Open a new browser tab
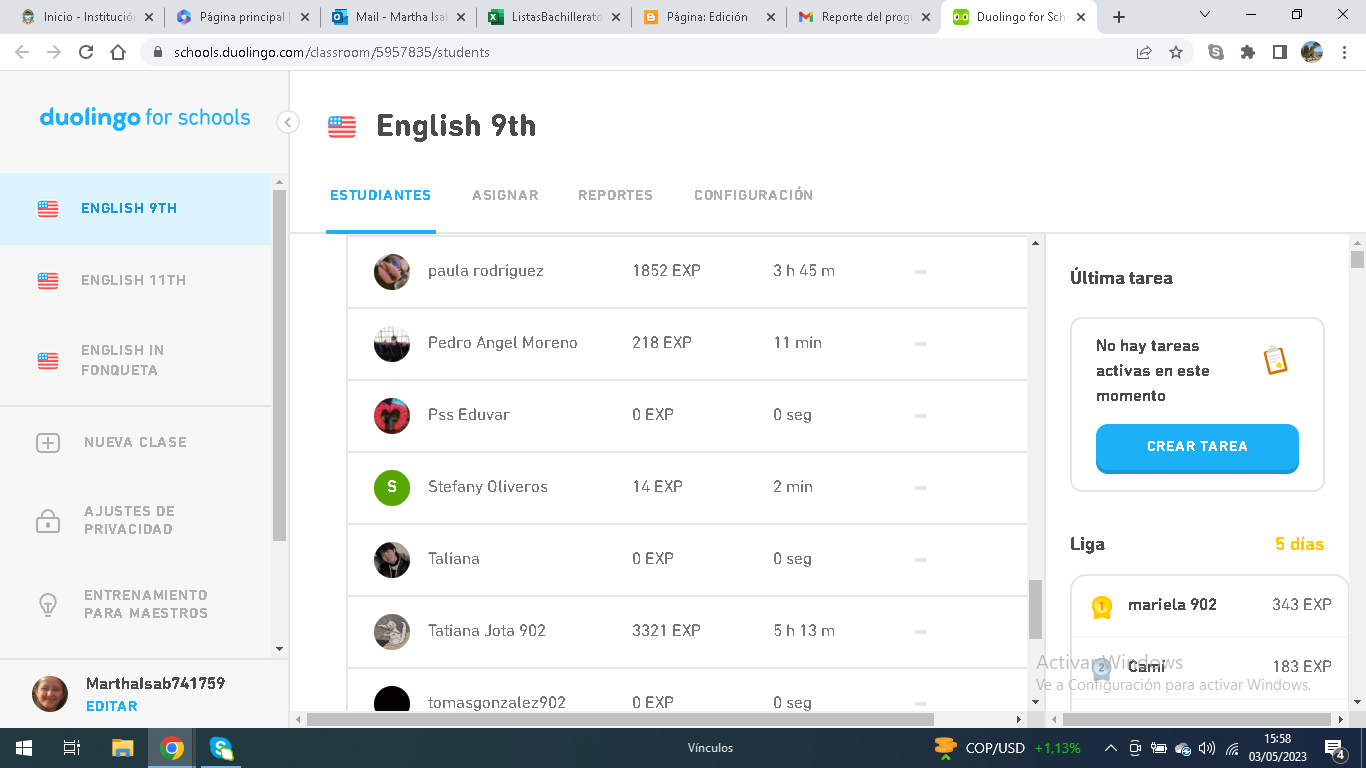 click(x=1119, y=17)
